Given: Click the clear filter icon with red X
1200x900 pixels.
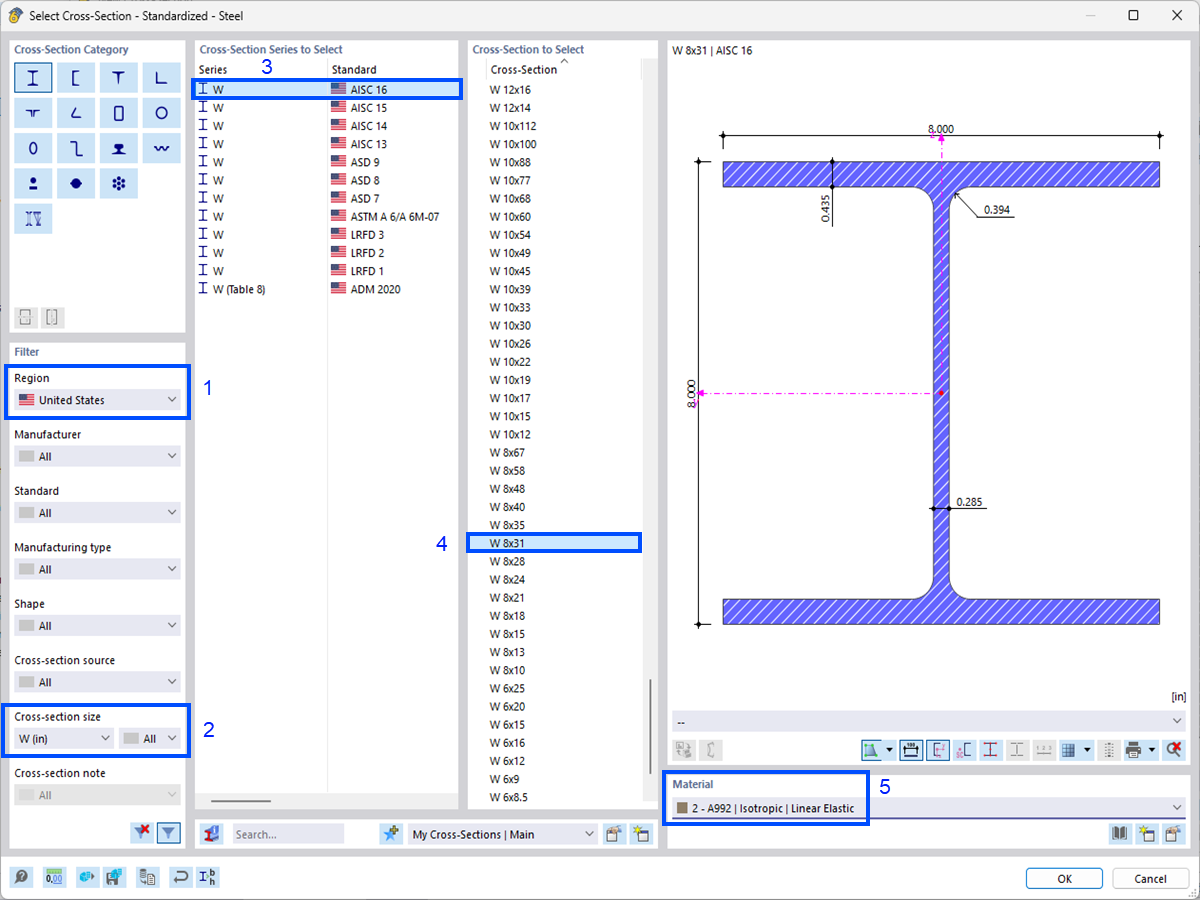Looking at the screenshot, I should pos(142,832).
